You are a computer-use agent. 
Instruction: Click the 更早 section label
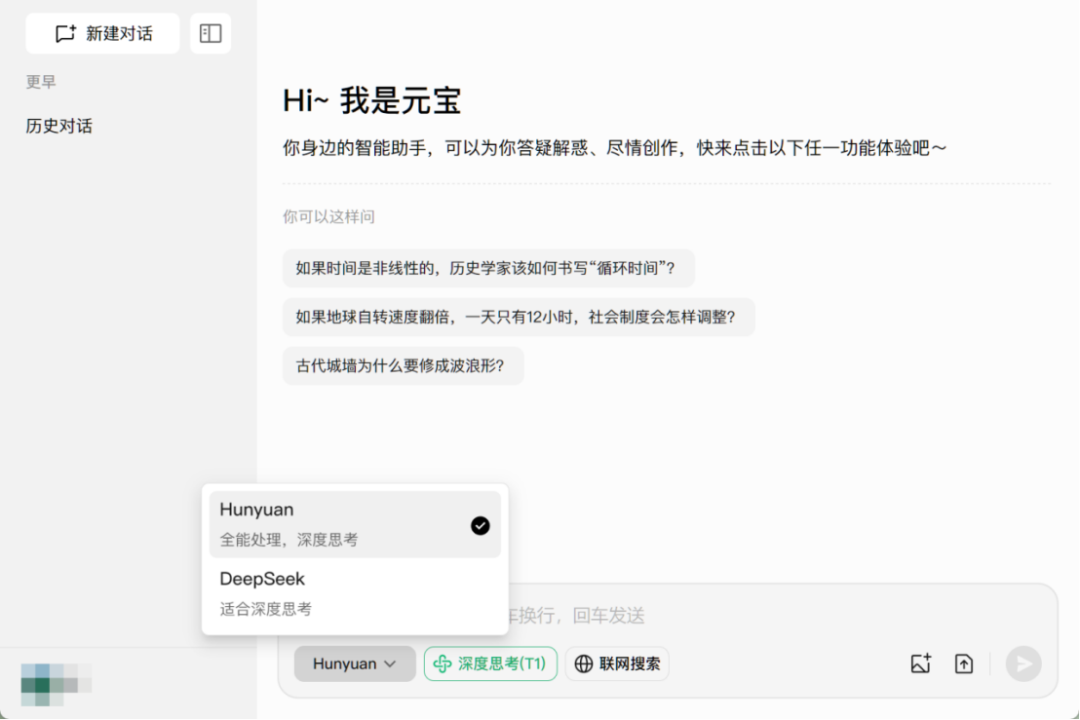(41, 82)
